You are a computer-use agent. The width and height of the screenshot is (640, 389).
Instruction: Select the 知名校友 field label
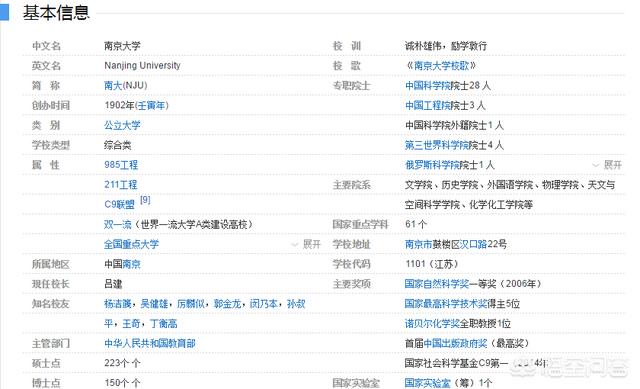tap(51, 304)
